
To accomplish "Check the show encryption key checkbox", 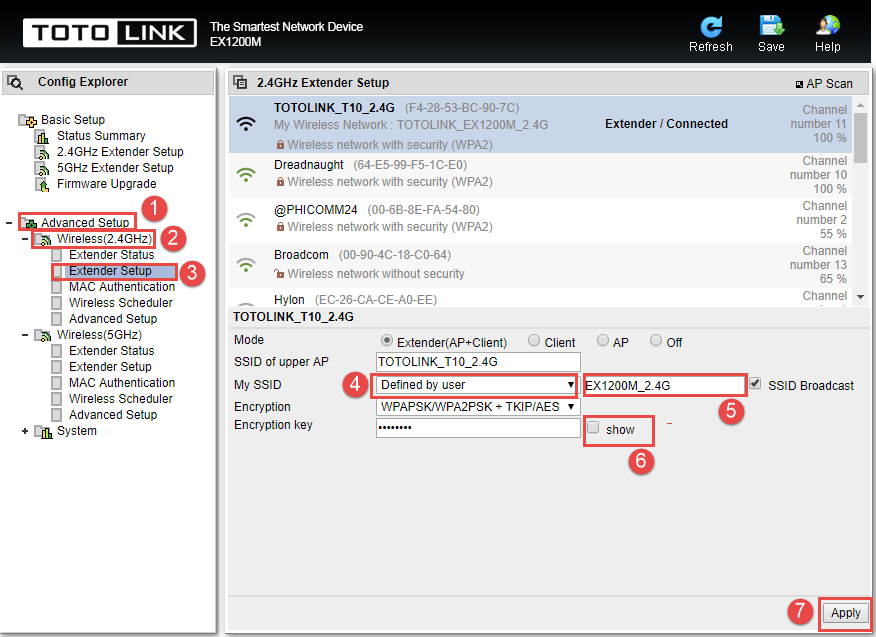I will tap(593, 427).
